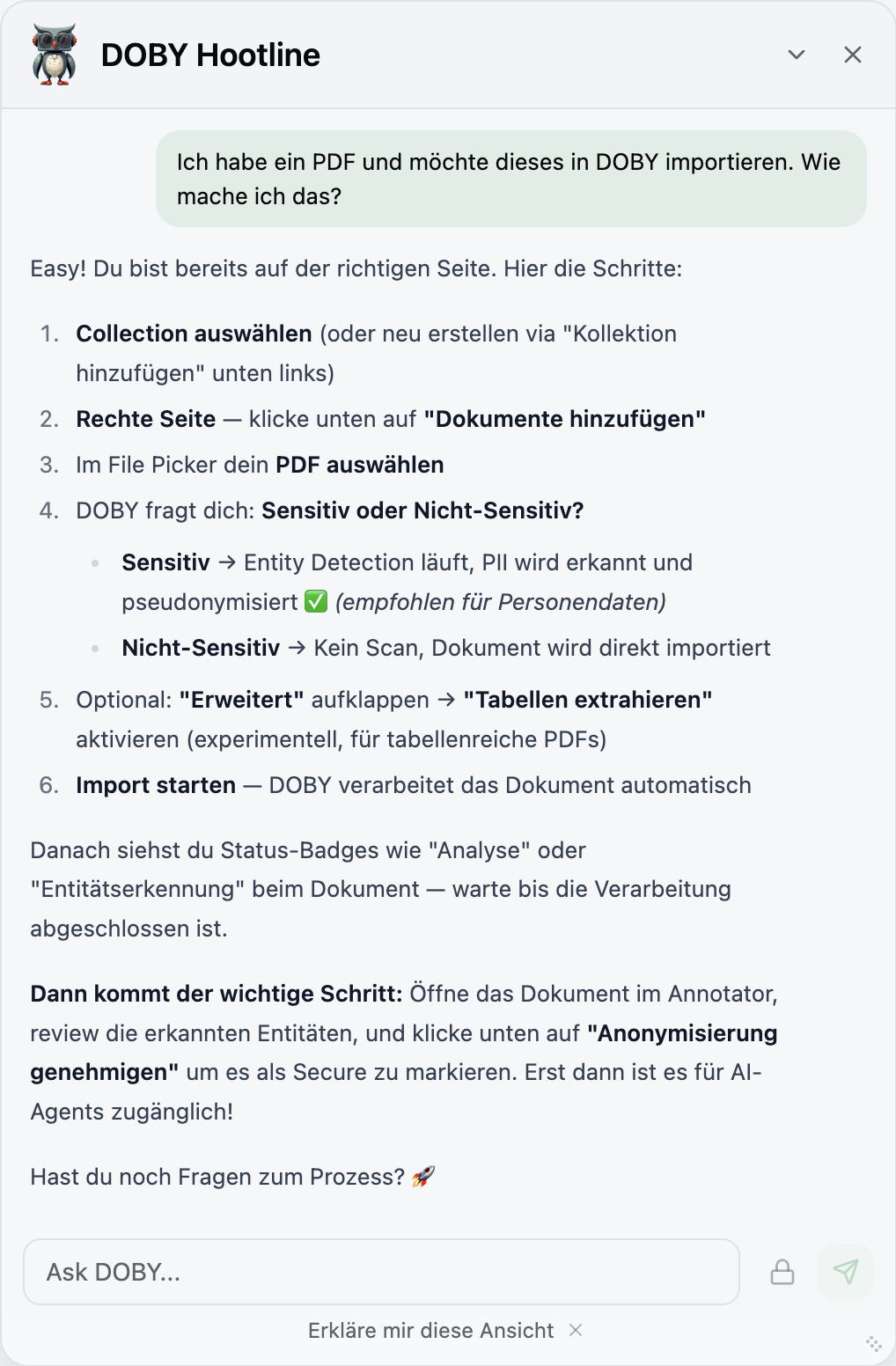Dismiss the suggestion via its small X icon
This screenshot has width=896, height=1366.
577,1332
